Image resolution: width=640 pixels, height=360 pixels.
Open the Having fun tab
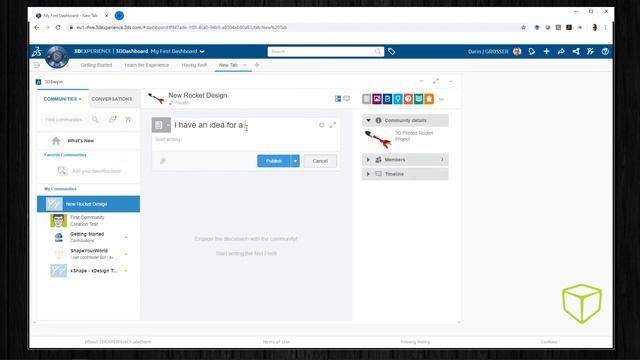[194, 65]
